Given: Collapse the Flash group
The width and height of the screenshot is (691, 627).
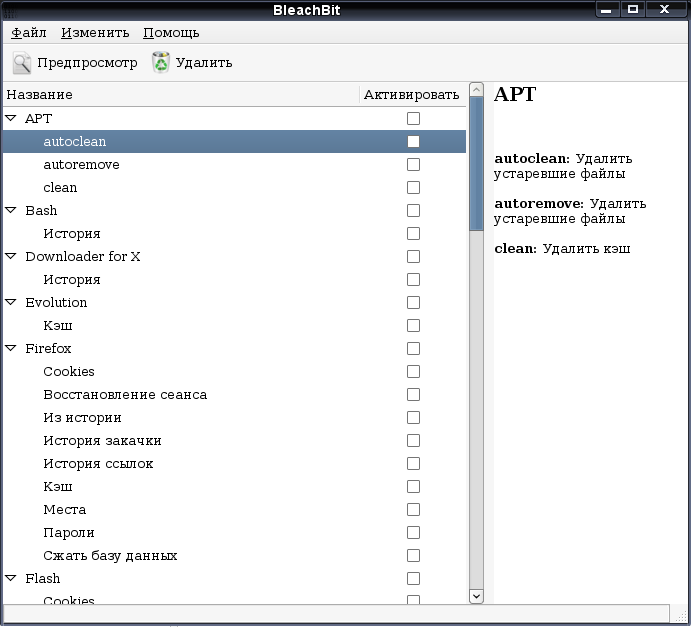Looking at the screenshot, I should (x=11, y=578).
